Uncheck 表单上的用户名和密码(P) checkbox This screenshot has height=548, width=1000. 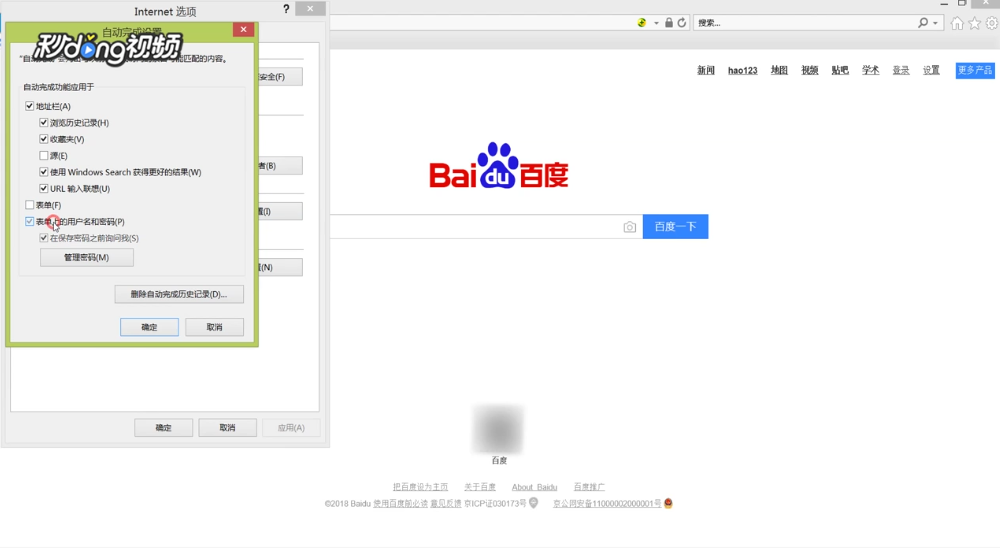click(29, 221)
